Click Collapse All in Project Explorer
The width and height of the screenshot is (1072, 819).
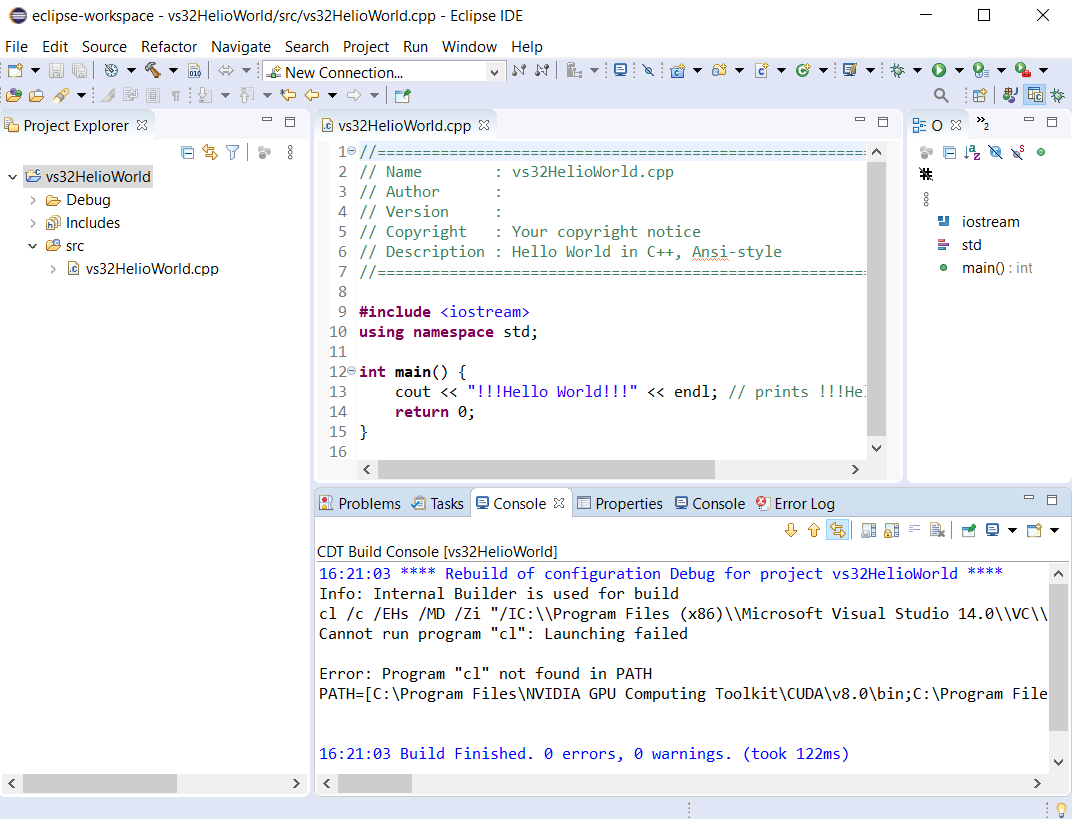[x=187, y=152]
